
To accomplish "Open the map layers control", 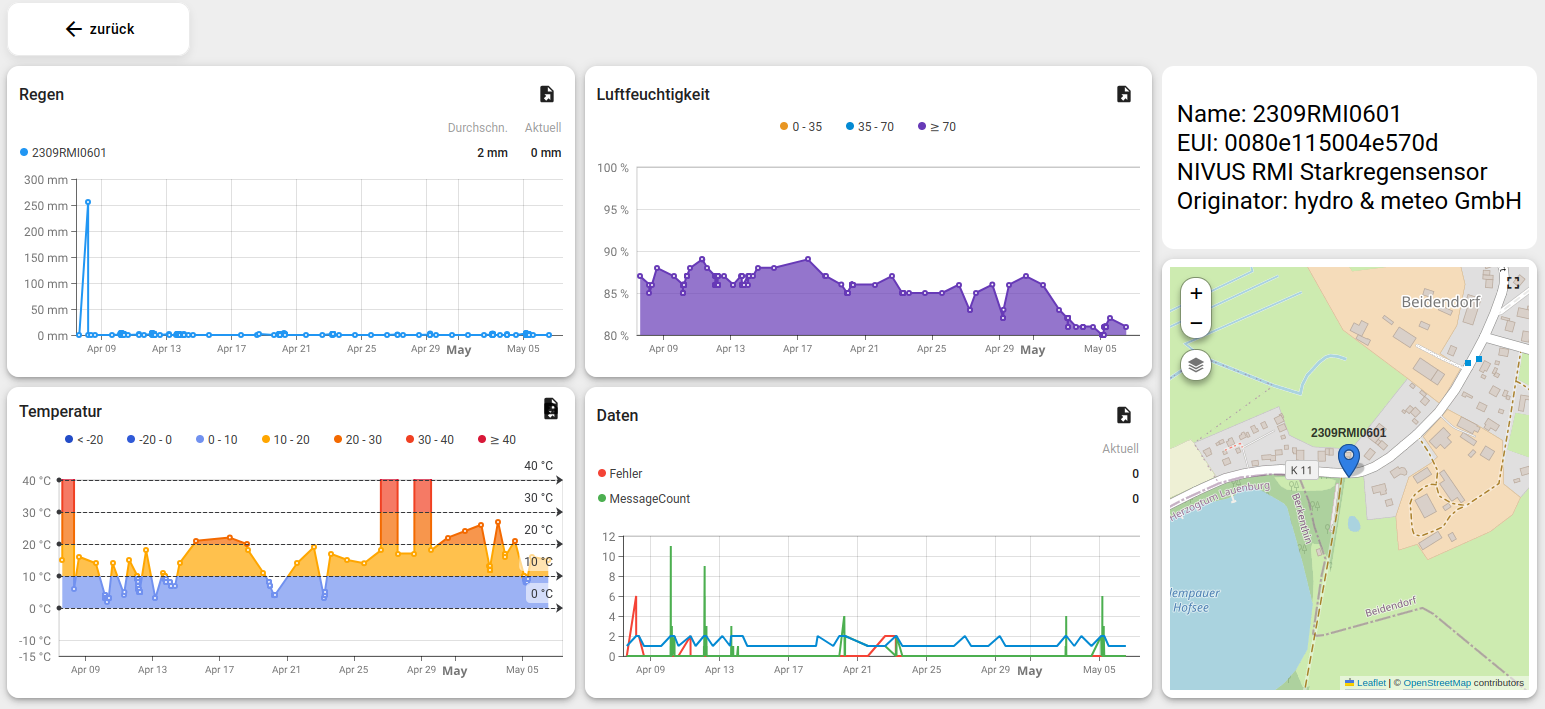I will tap(1196, 366).
